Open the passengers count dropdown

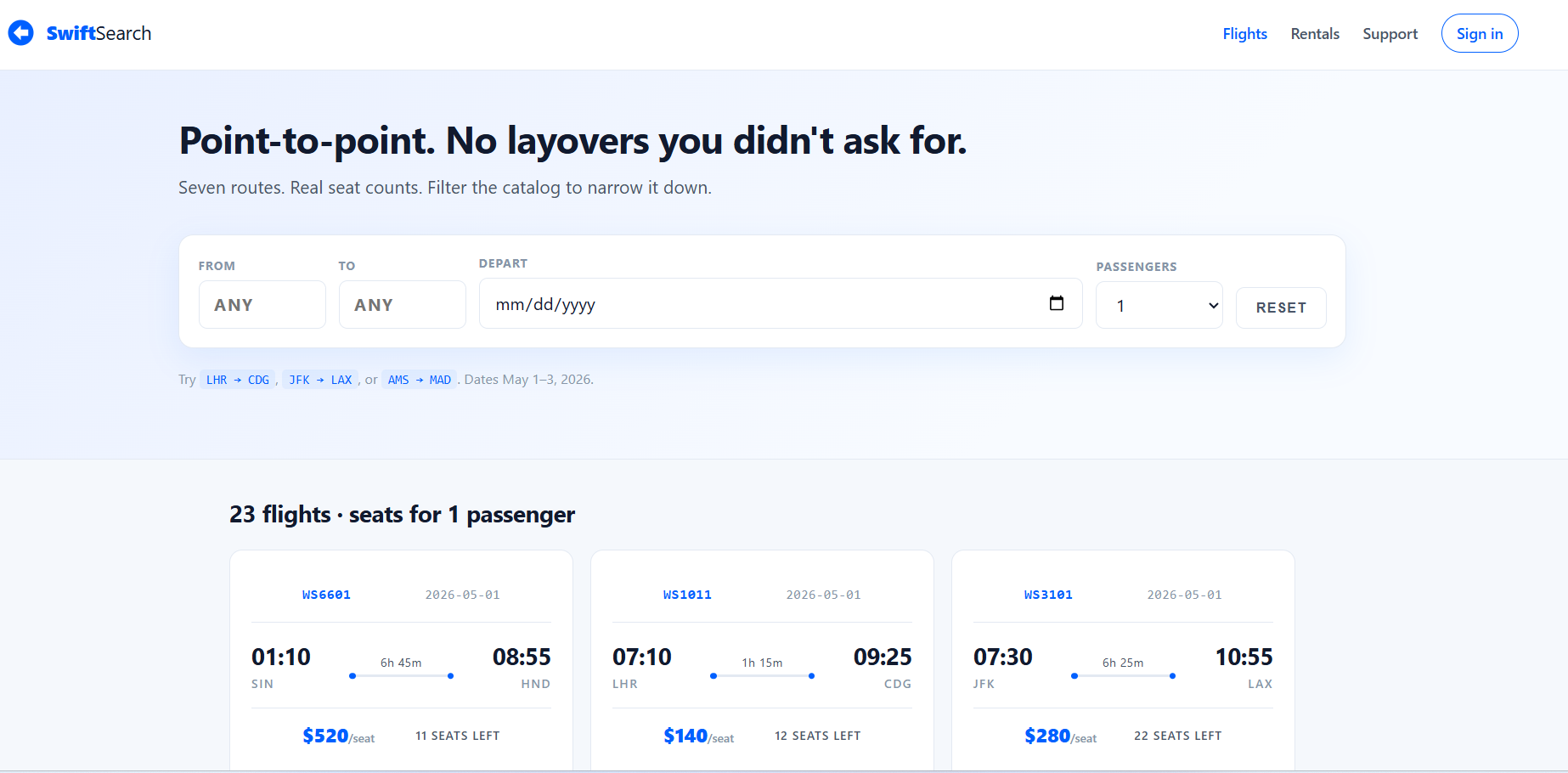tap(1159, 304)
